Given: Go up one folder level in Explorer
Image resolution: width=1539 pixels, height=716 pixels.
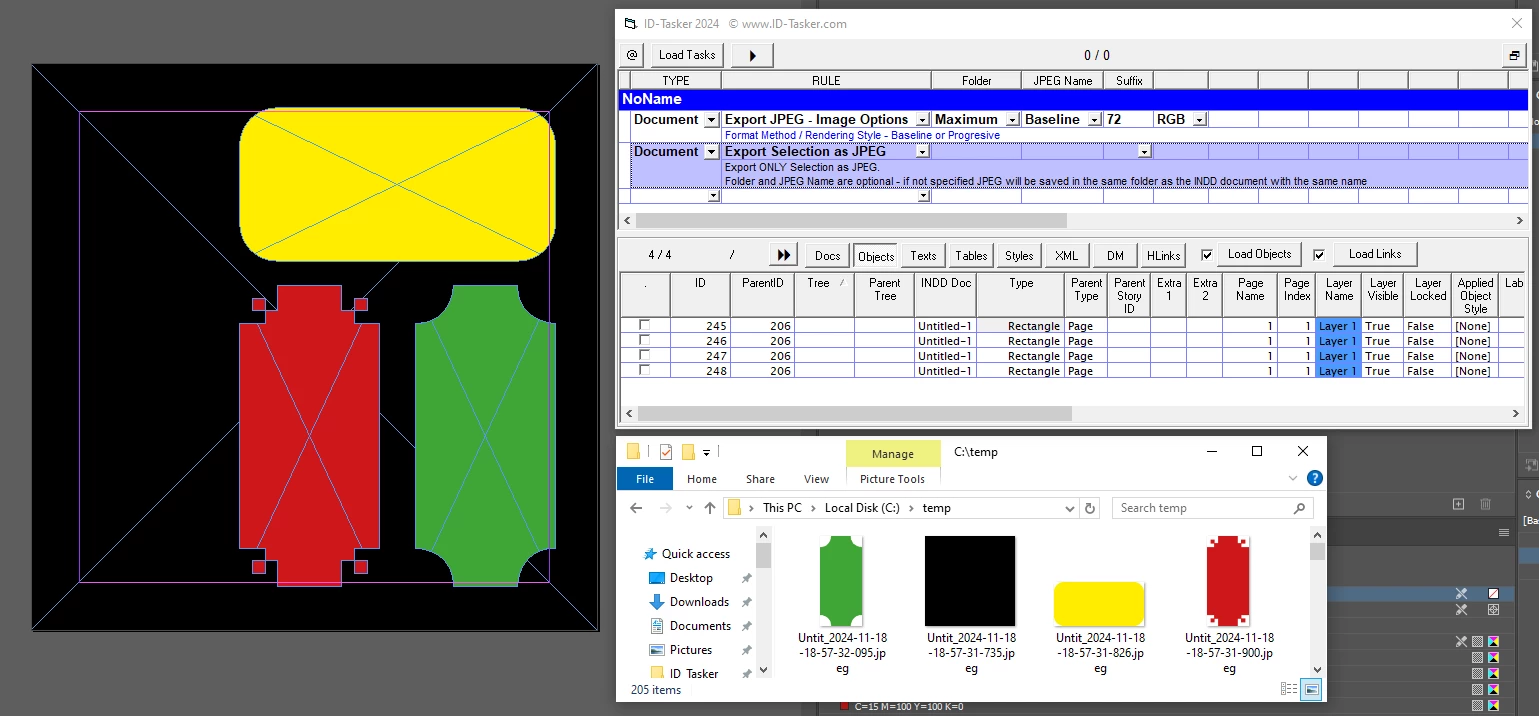Looking at the screenshot, I should coord(710,508).
